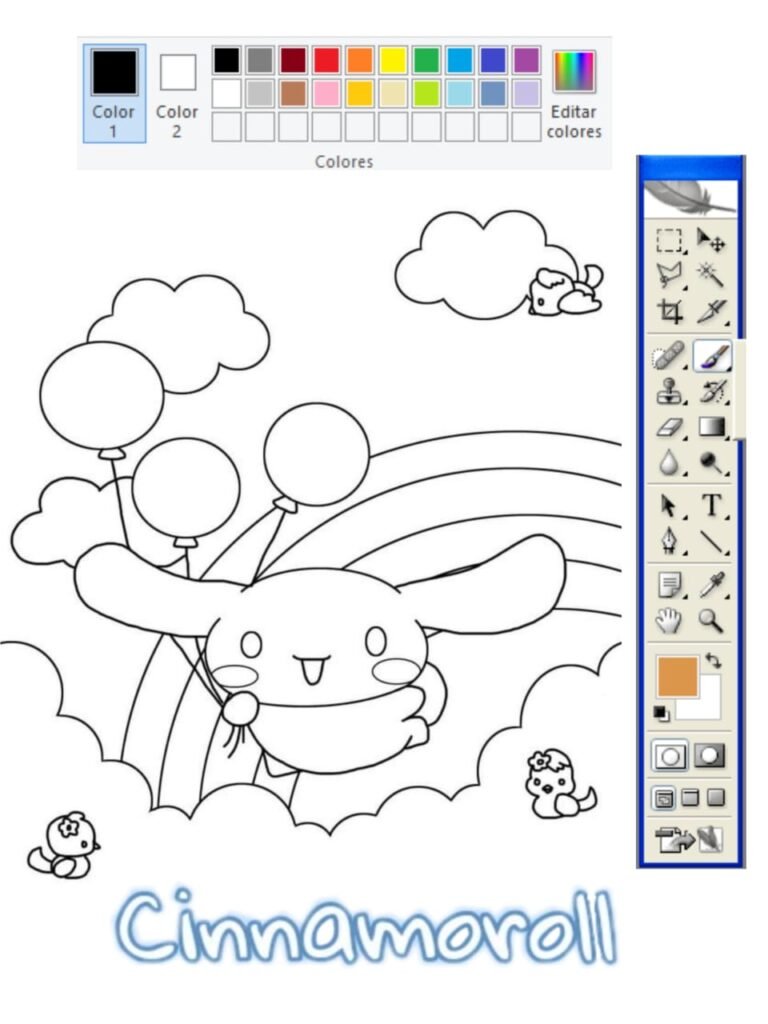
Task: Select the Type tool
Action: point(712,506)
